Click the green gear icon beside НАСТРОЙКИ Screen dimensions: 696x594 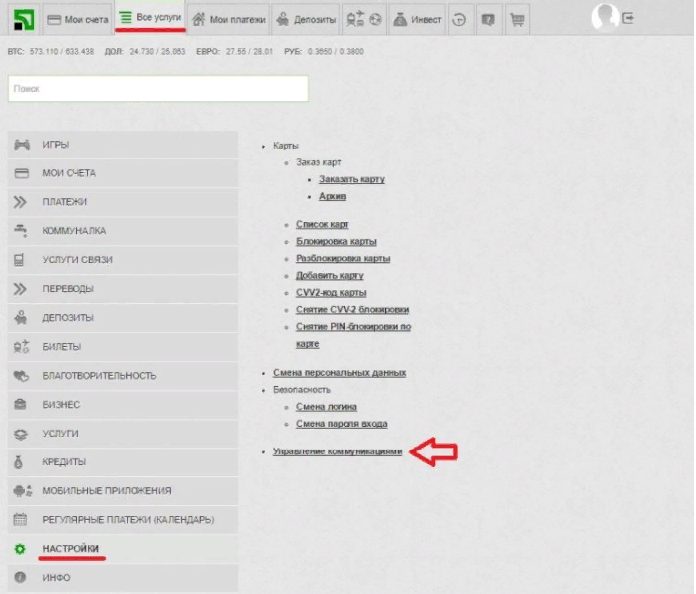[20, 549]
